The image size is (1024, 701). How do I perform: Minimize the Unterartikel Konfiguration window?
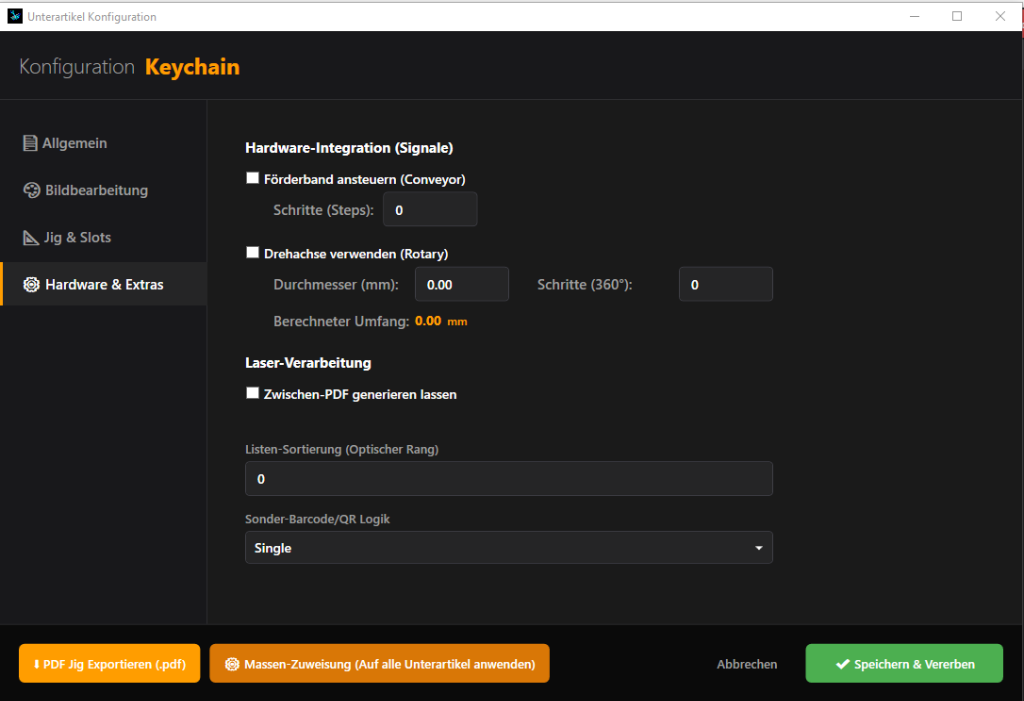point(914,16)
